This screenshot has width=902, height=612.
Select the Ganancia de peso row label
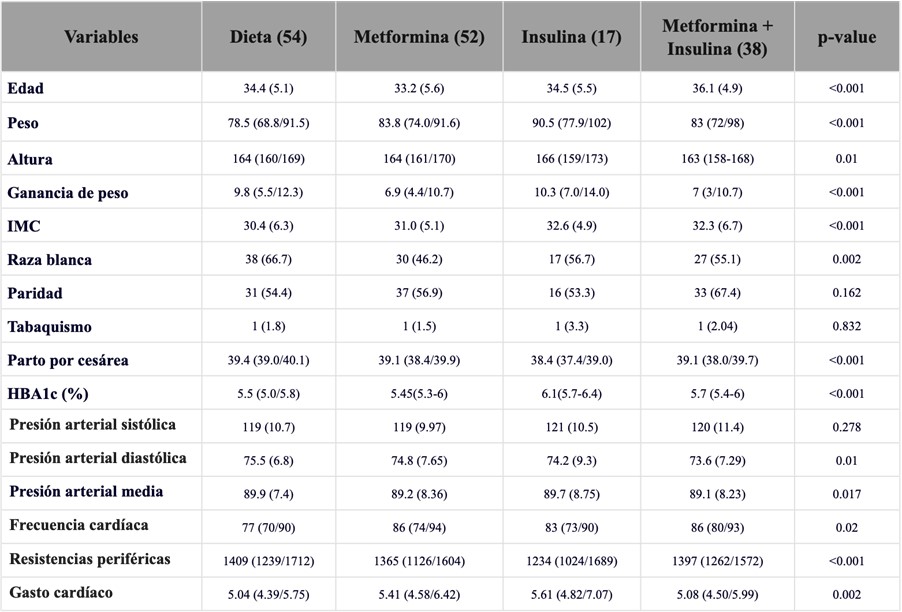click(68, 193)
